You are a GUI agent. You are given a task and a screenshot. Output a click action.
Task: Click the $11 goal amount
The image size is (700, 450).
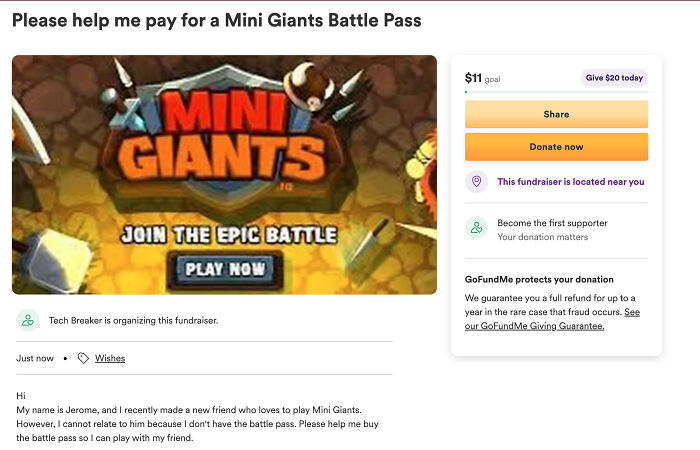474,78
